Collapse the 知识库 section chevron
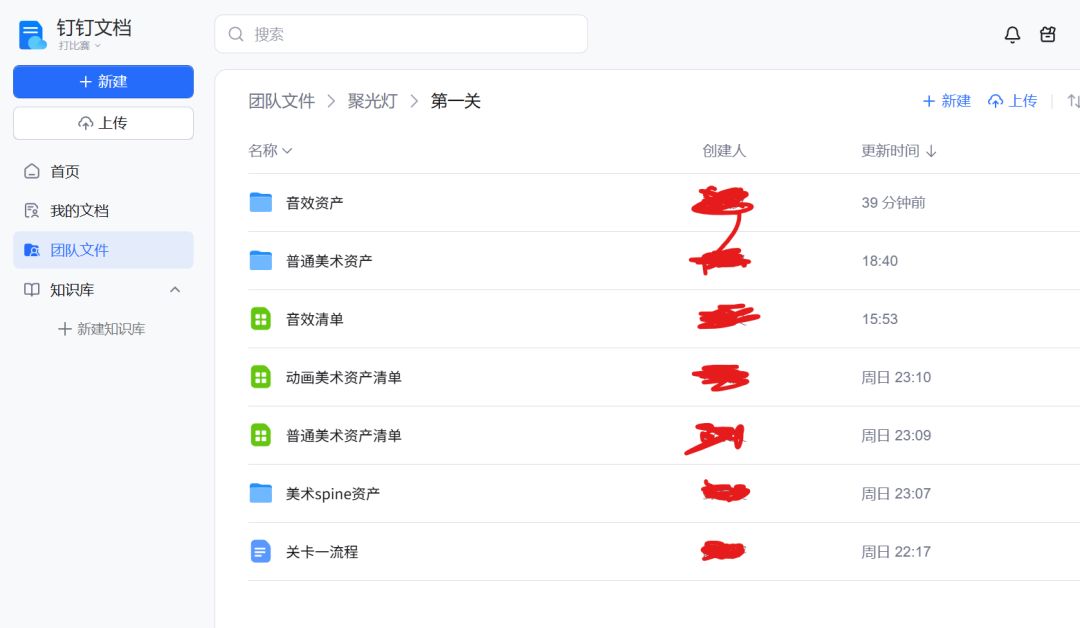Screen dimensions: 1080x628 pyautogui.click(x=175, y=290)
